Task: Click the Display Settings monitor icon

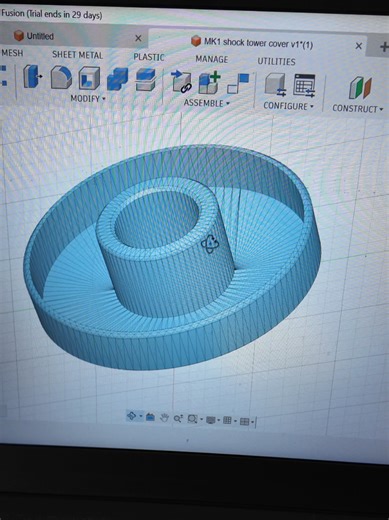Action: [211, 420]
